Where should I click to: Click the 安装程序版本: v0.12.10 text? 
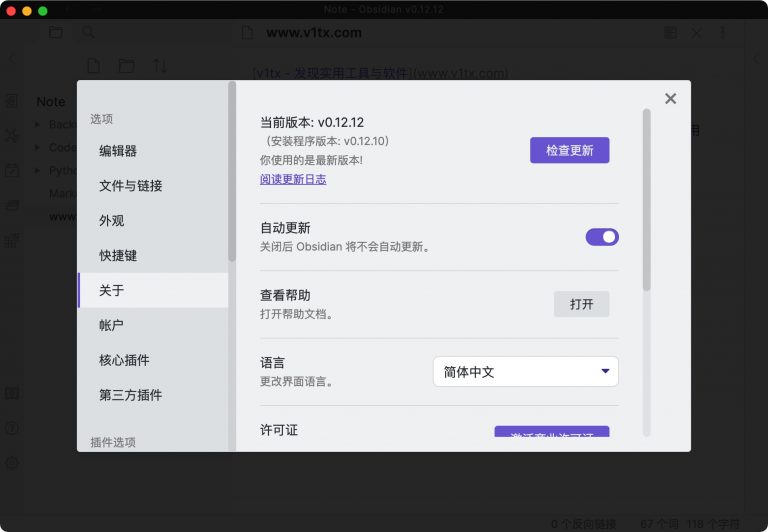pos(327,141)
